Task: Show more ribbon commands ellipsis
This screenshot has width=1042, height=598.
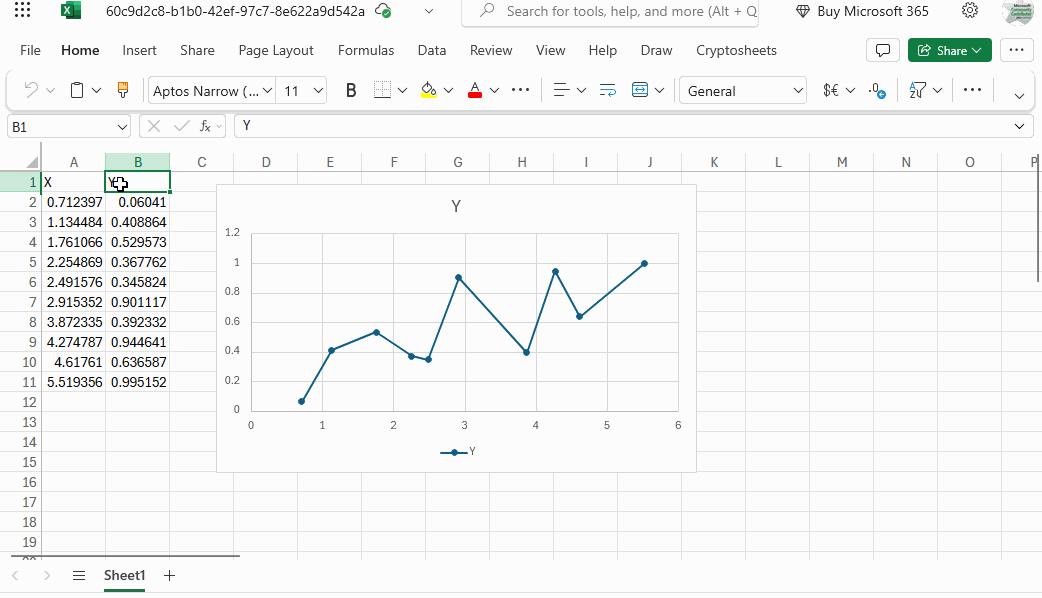Action: coord(972,90)
